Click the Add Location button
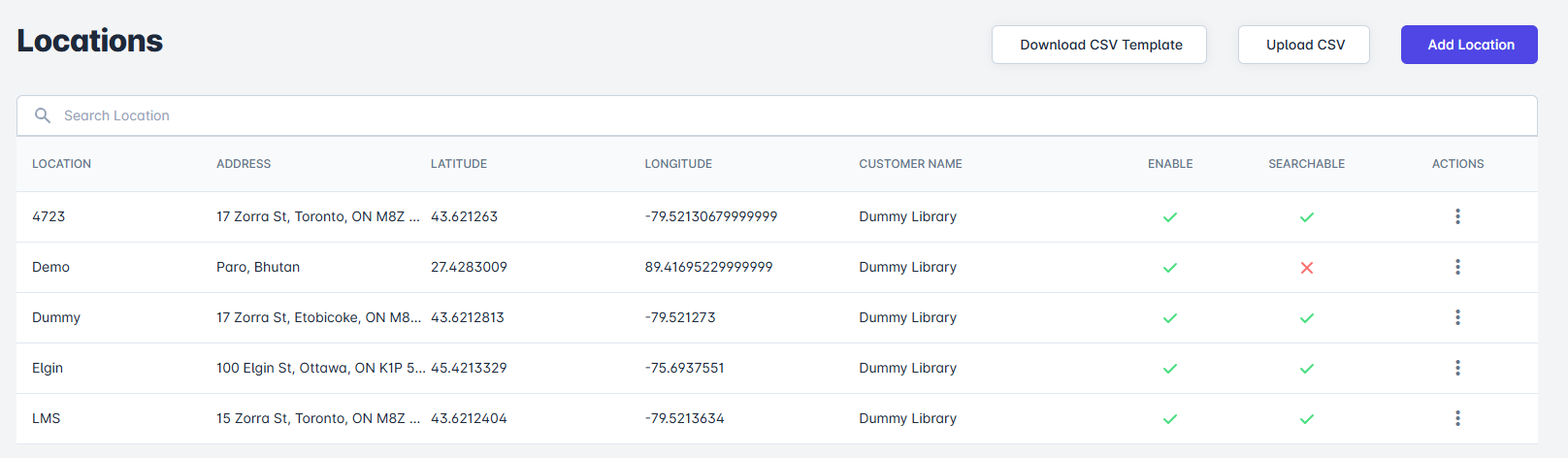The height and width of the screenshot is (458, 1568). (x=1469, y=45)
